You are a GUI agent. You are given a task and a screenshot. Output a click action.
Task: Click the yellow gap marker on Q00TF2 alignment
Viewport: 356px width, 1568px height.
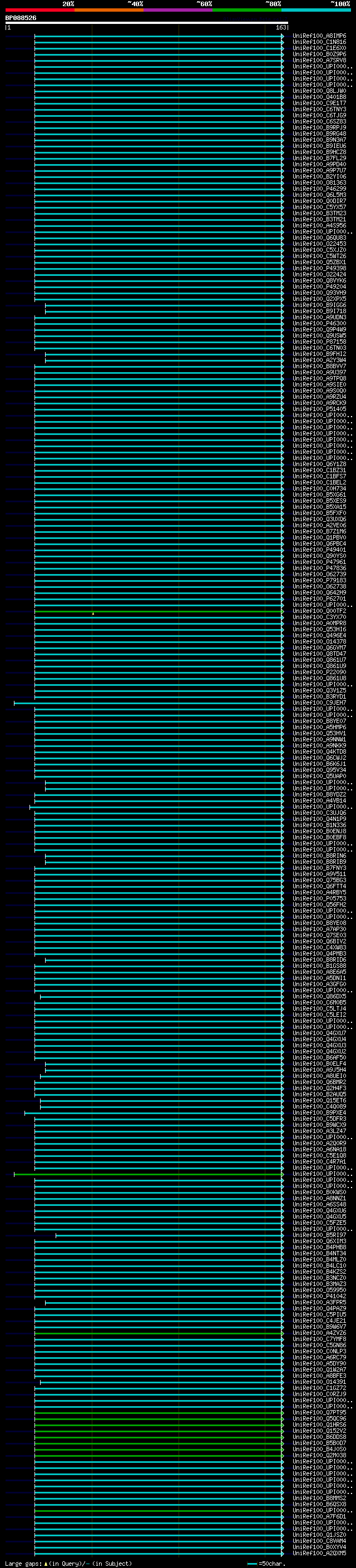point(93,614)
